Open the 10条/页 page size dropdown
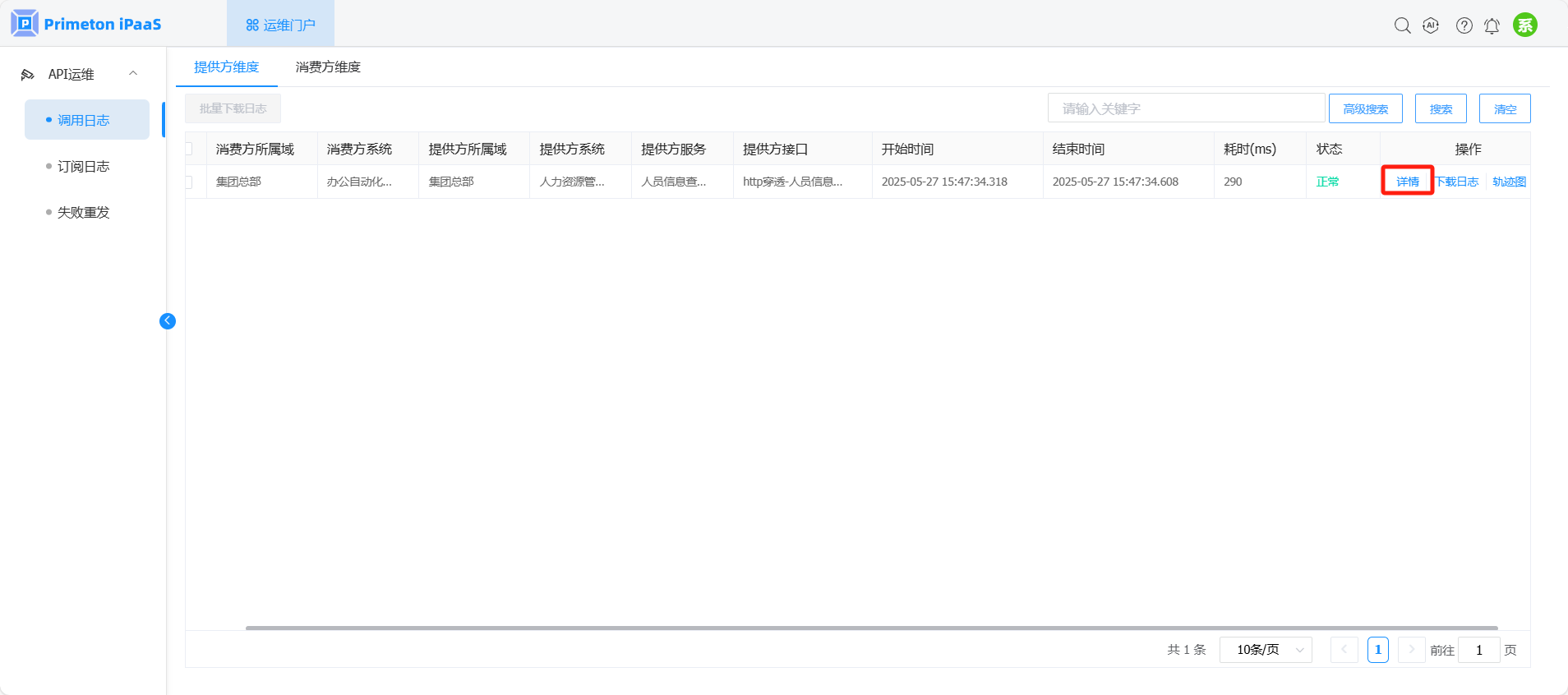The width and height of the screenshot is (1568, 695). tap(1266, 650)
